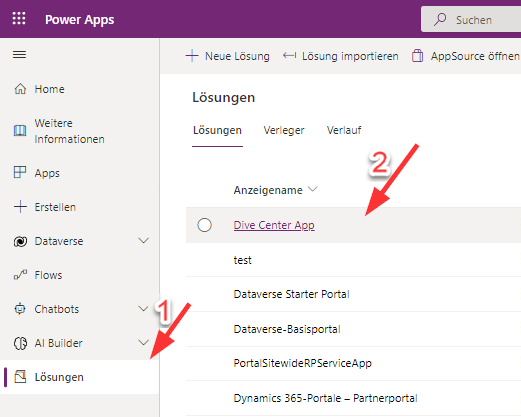Click the Lösung importieren button
The width and height of the screenshot is (521, 417).
[x=340, y=56]
